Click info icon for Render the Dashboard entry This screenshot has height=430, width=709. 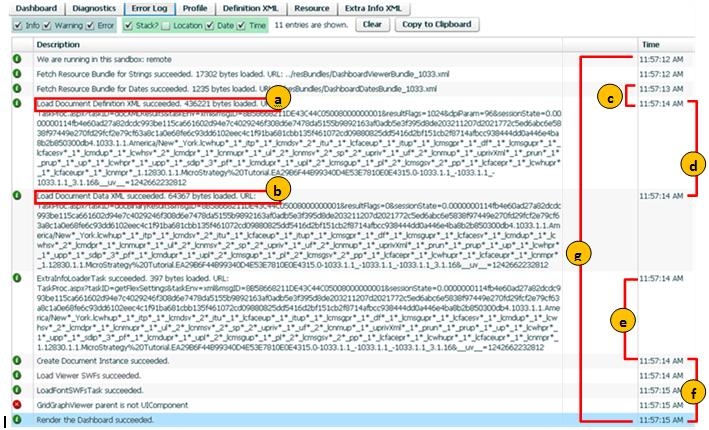(17, 420)
